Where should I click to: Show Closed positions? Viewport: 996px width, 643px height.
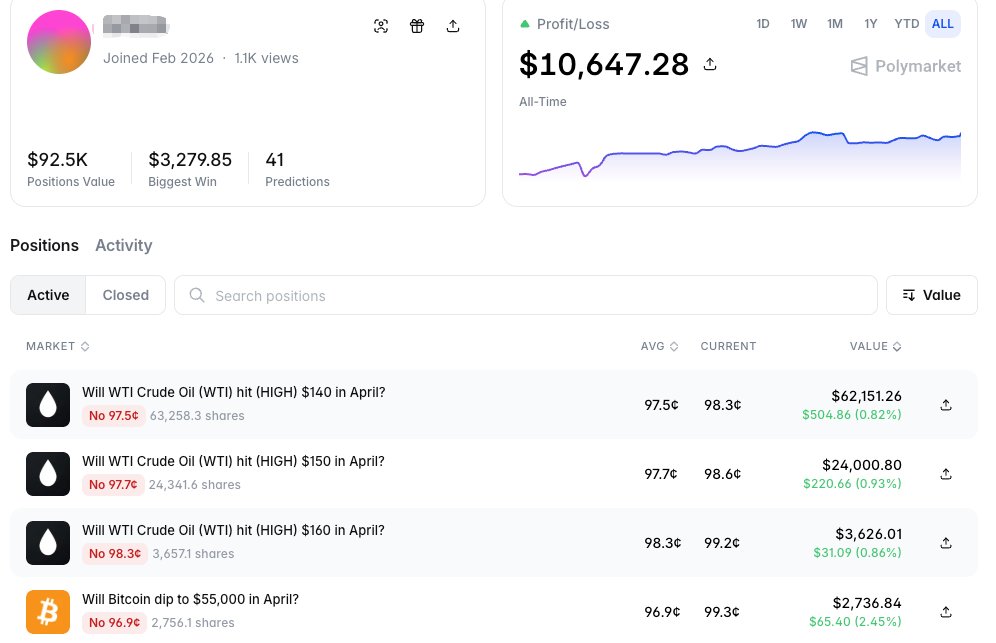(x=126, y=295)
